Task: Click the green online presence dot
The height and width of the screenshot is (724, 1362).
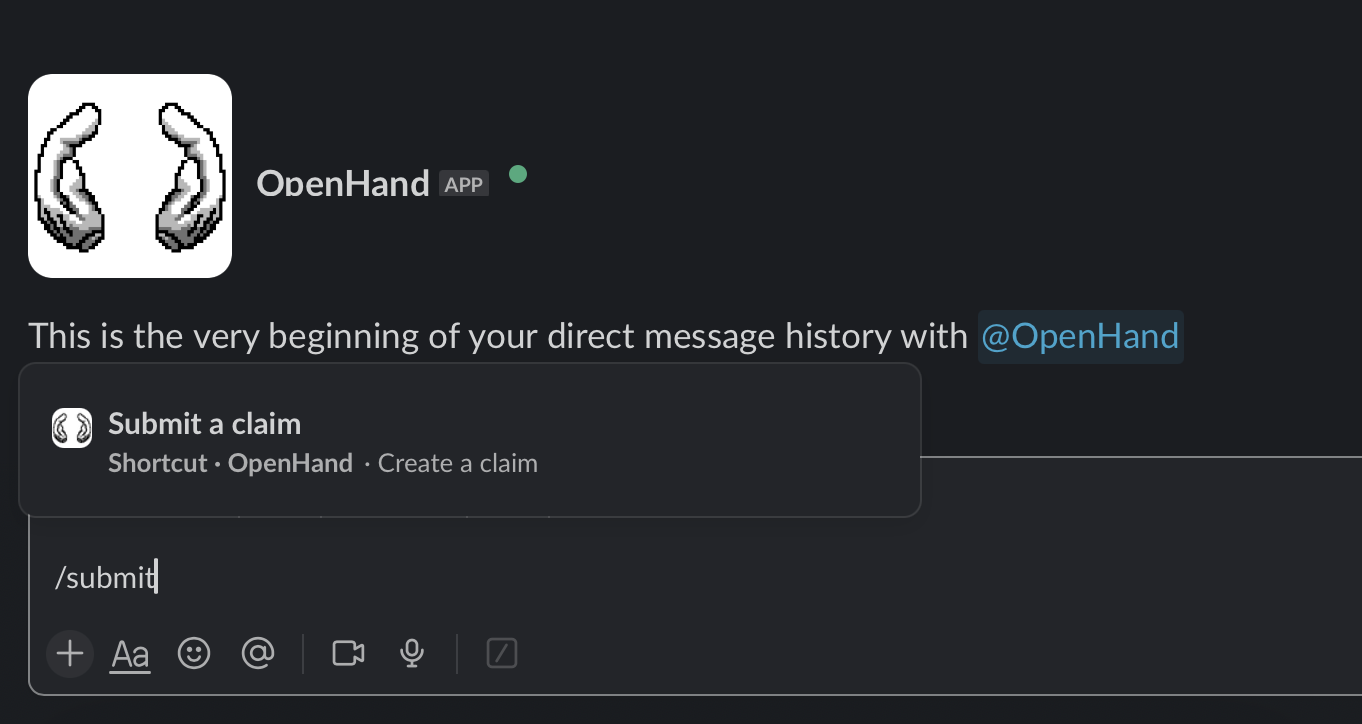Action: (x=518, y=174)
